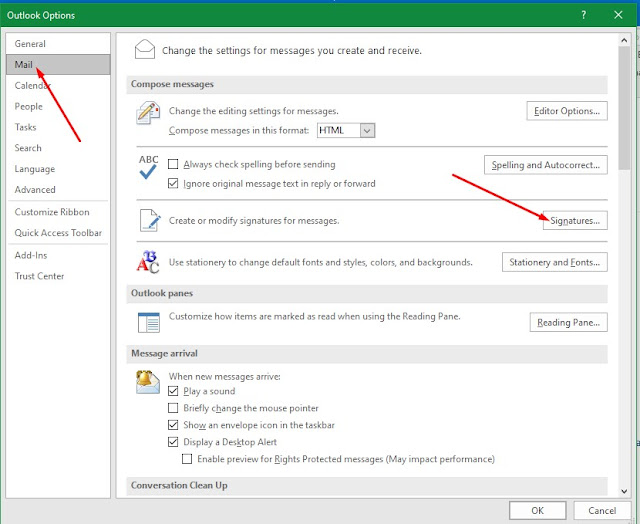Click the Help question mark in title bar

pos(583,15)
